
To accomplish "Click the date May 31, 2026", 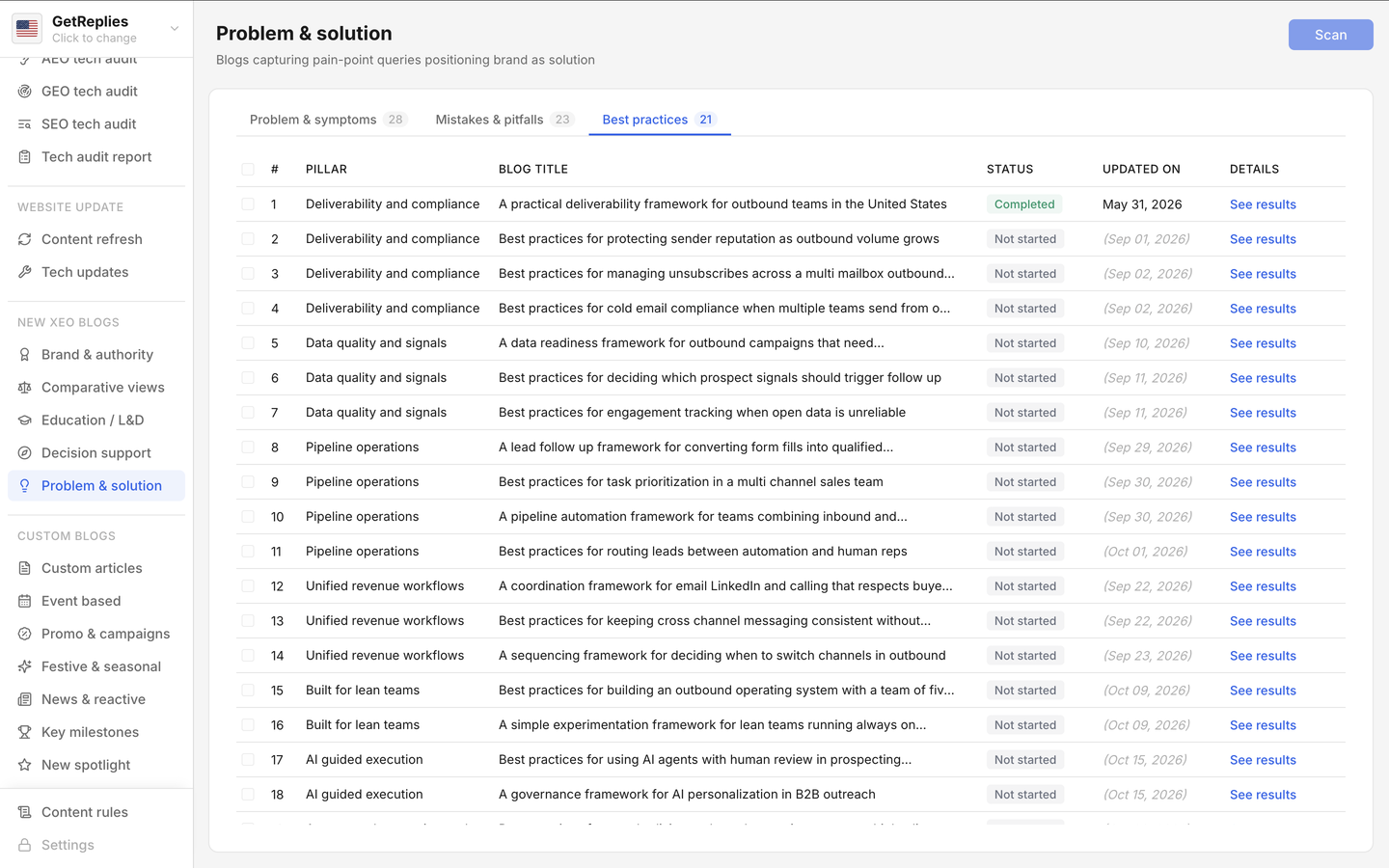I will tap(1142, 204).
